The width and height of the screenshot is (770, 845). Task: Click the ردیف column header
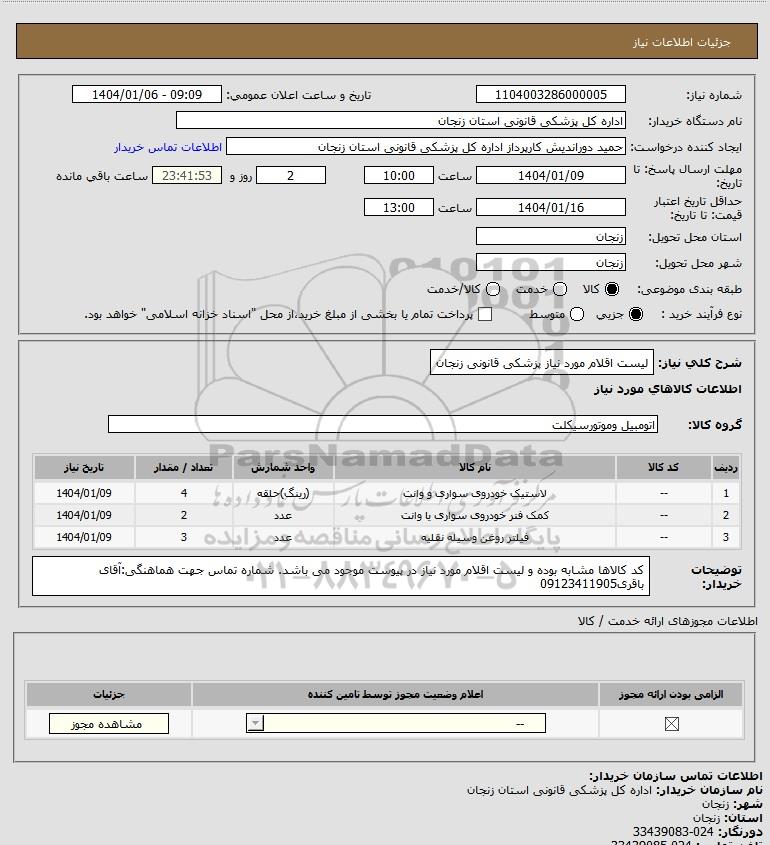click(x=726, y=468)
